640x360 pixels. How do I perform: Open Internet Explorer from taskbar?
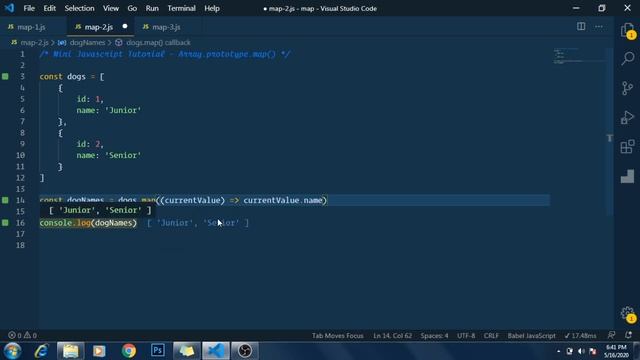click(41, 351)
